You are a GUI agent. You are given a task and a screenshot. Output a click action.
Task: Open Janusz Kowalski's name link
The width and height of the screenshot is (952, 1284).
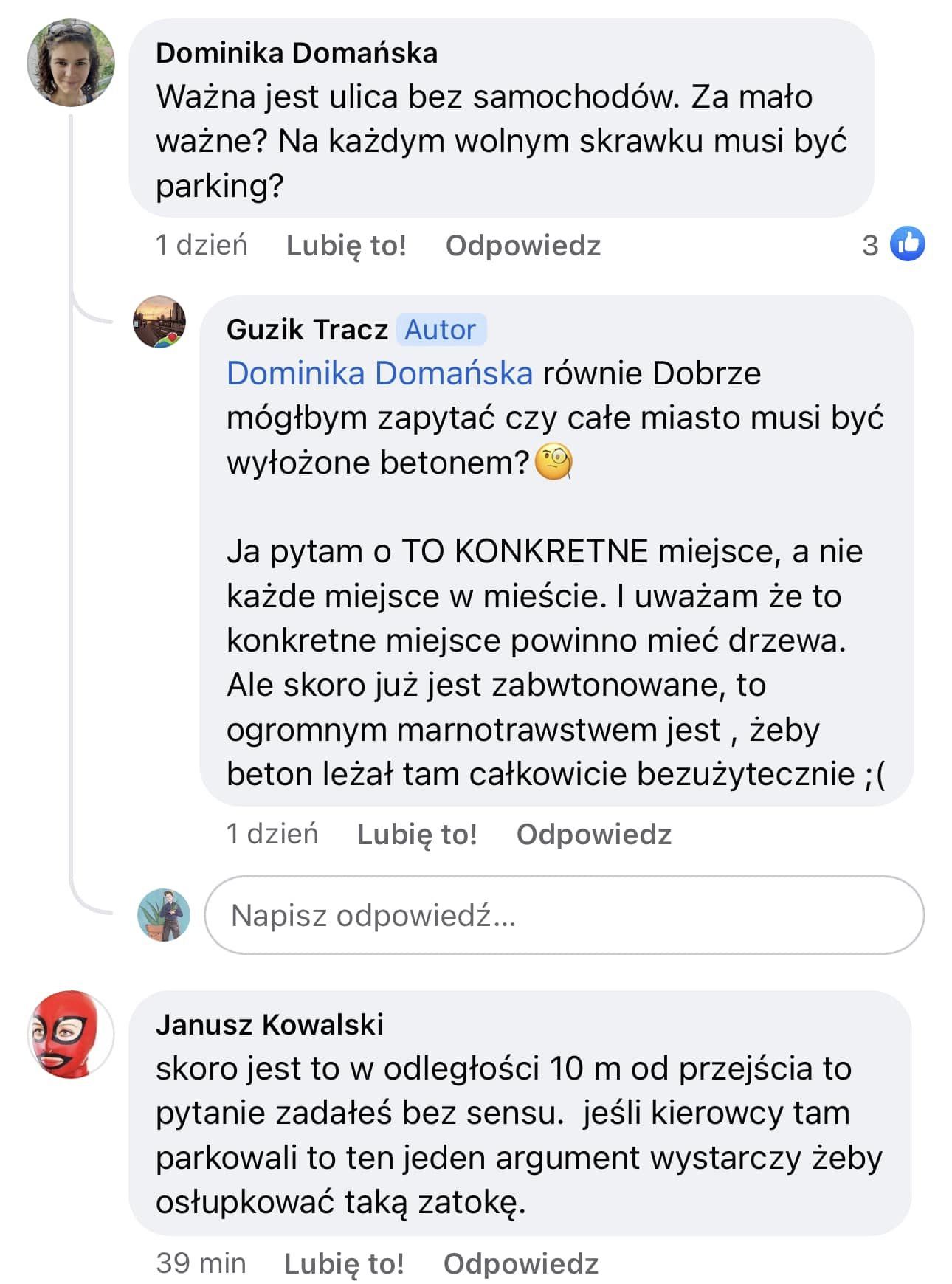point(269,1025)
